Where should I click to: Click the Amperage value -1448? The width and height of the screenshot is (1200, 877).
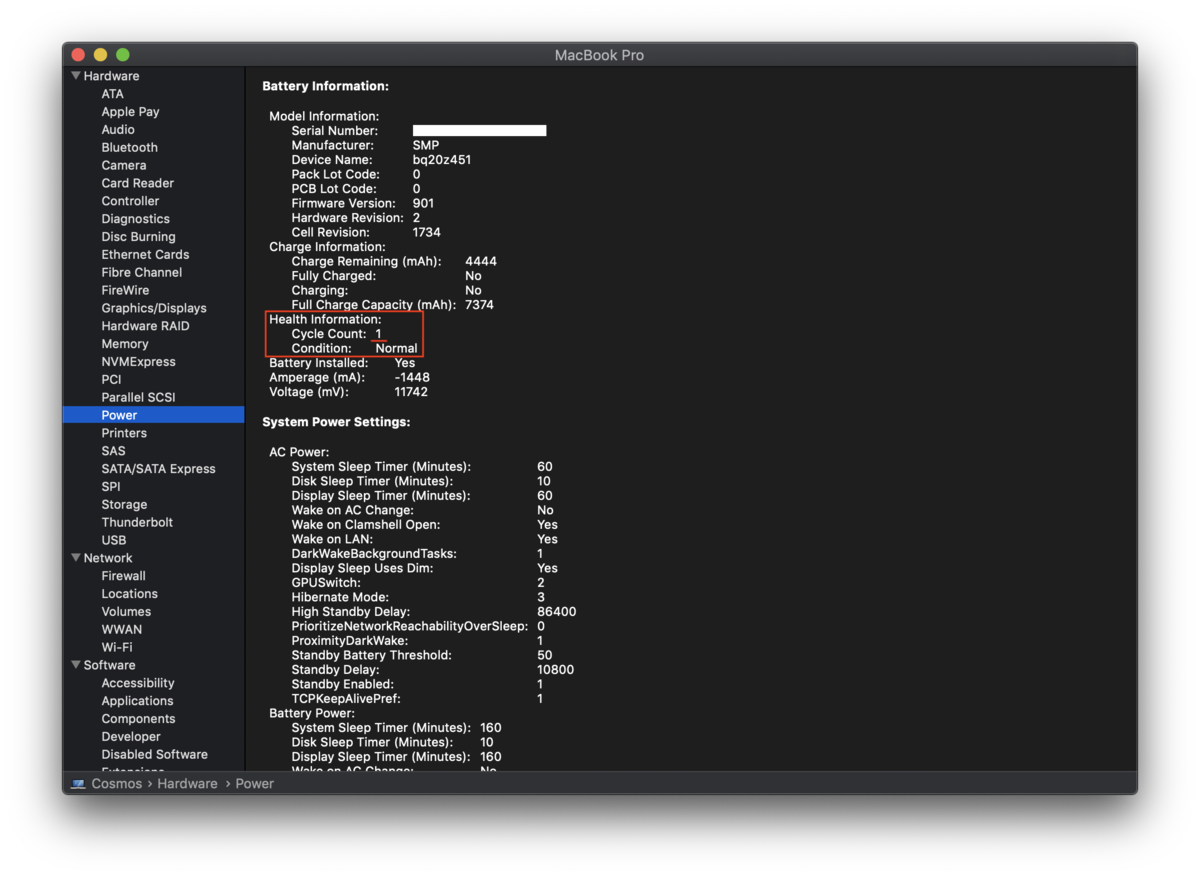(412, 378)
